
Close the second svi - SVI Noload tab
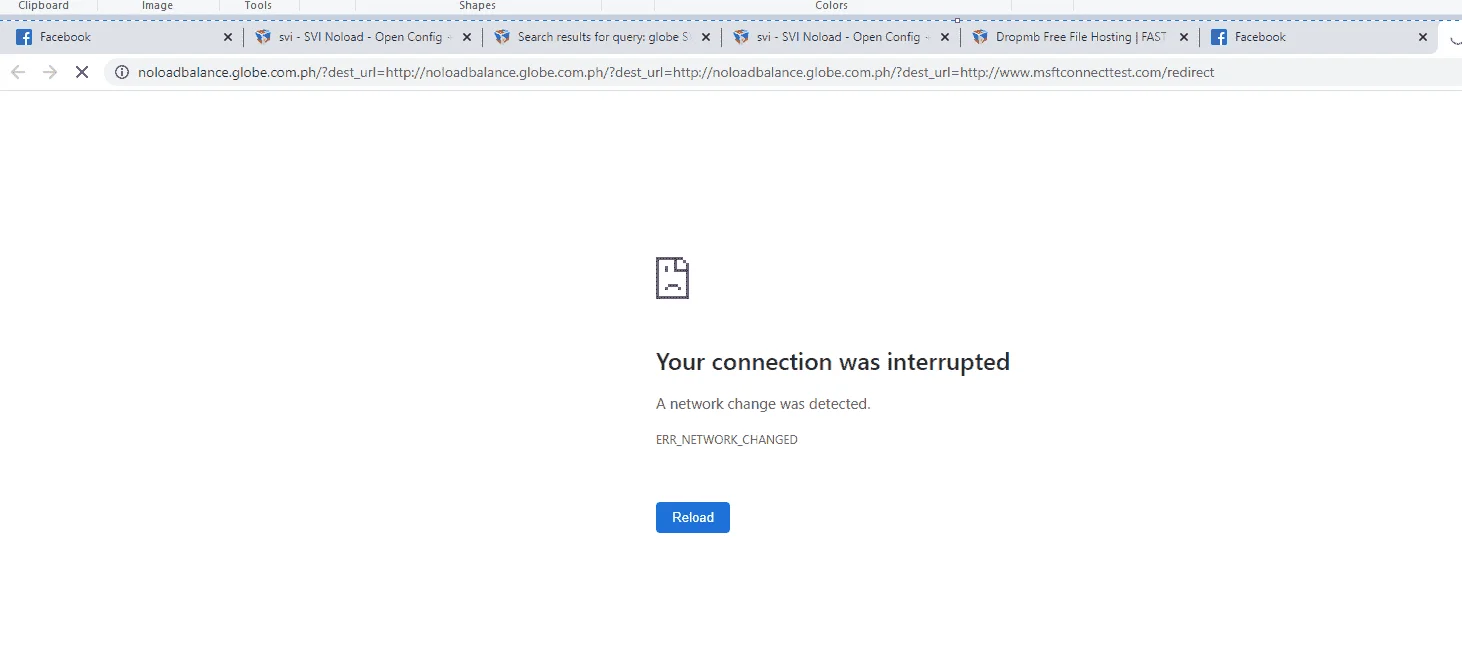944,37
